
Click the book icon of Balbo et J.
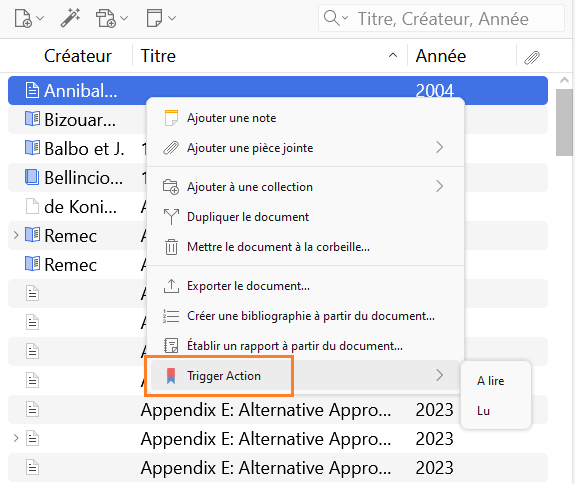tap(32, 148)
